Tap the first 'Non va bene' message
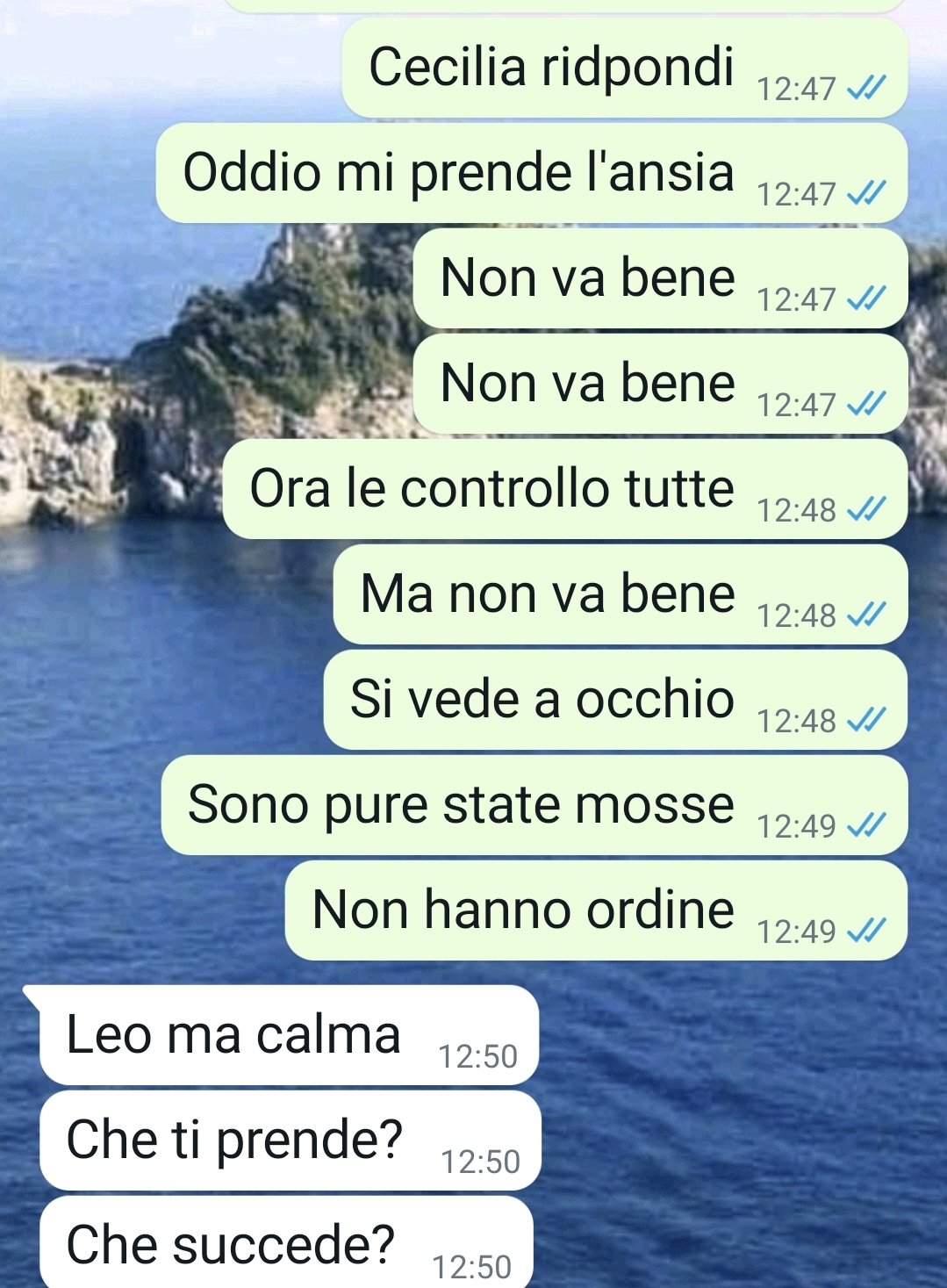Screen dimensions: 947x1288 (x=660, y=278)
